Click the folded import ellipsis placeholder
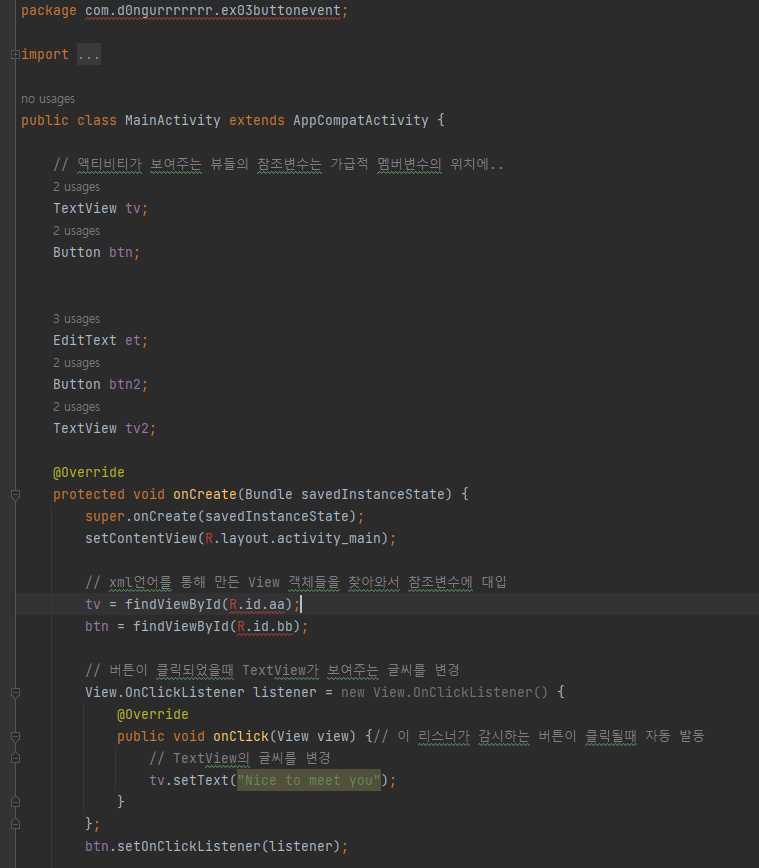759x868 pixels. point(89,54)
